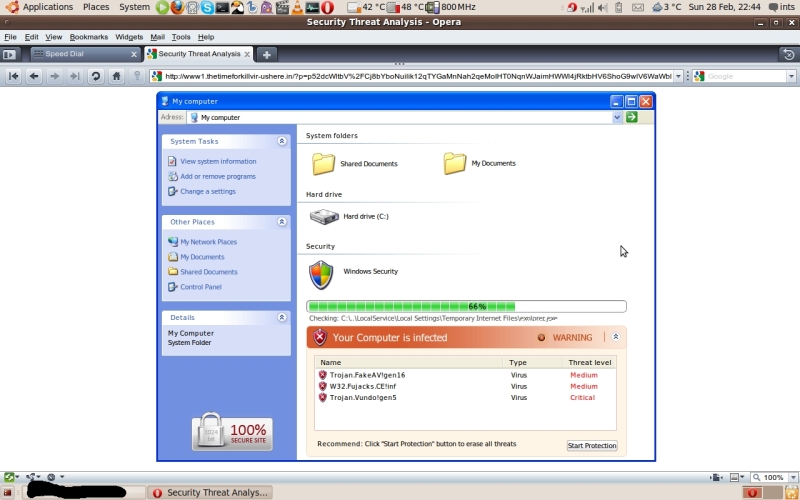
Task: Switch to the Speed Dial tab
Action: (x=78, y=54)
